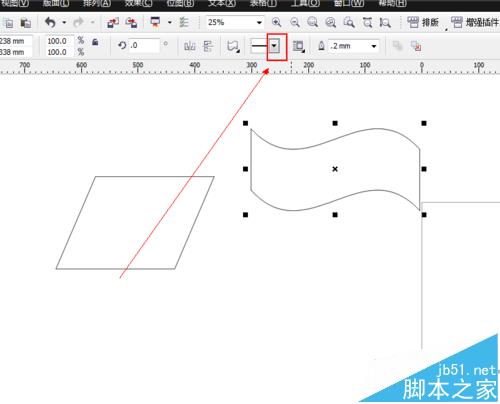Image resolution: width=500 pixels, height=404 pixels.
Task: Click the application launcher icon
Action: tap(155, 22)
